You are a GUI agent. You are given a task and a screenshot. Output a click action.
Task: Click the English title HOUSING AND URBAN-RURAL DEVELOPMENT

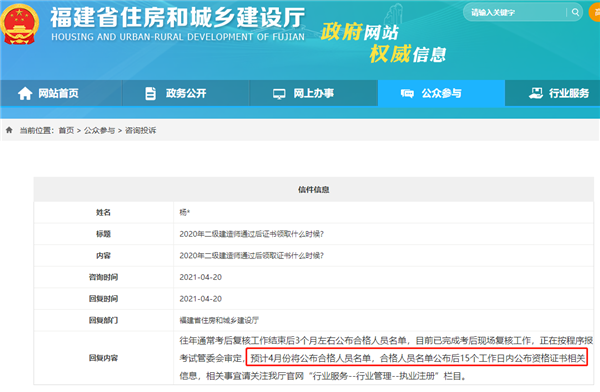click(178, 37)
